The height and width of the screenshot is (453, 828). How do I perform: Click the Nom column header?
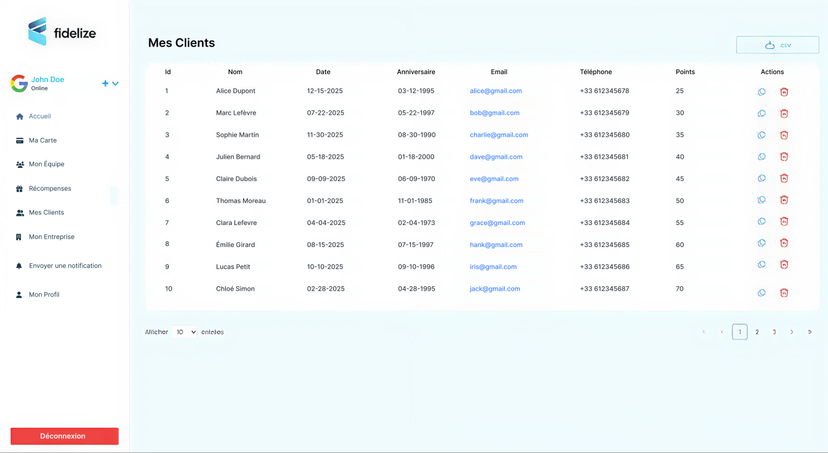pyautogui.click(x=235, y=72)
